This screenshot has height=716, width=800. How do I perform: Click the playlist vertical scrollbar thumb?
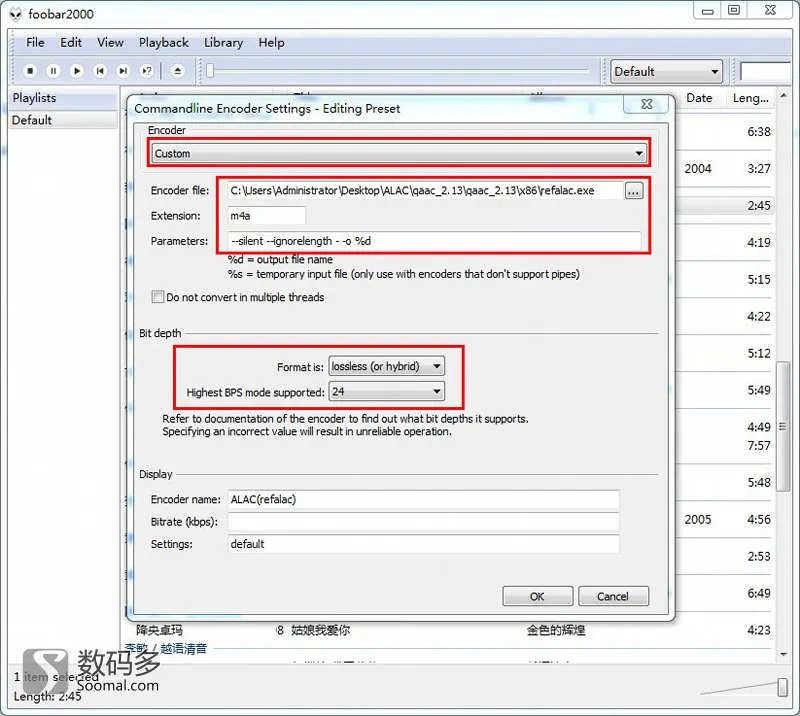[x=783, y=426]
